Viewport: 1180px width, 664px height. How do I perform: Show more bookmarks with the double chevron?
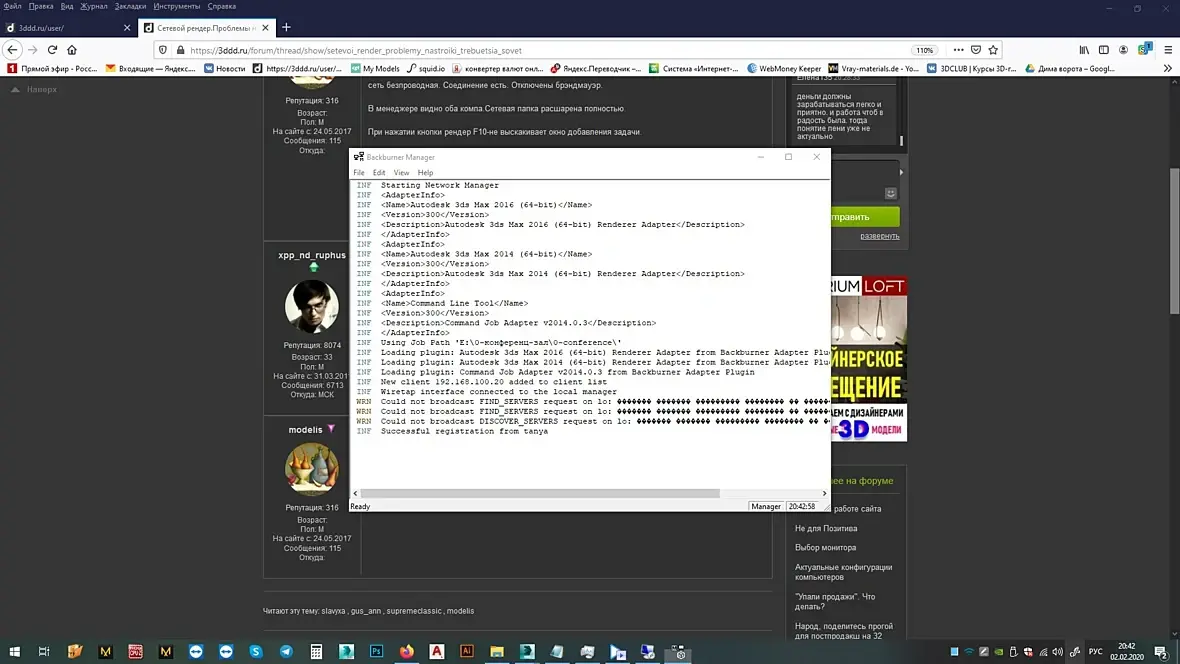[1168, 69]
